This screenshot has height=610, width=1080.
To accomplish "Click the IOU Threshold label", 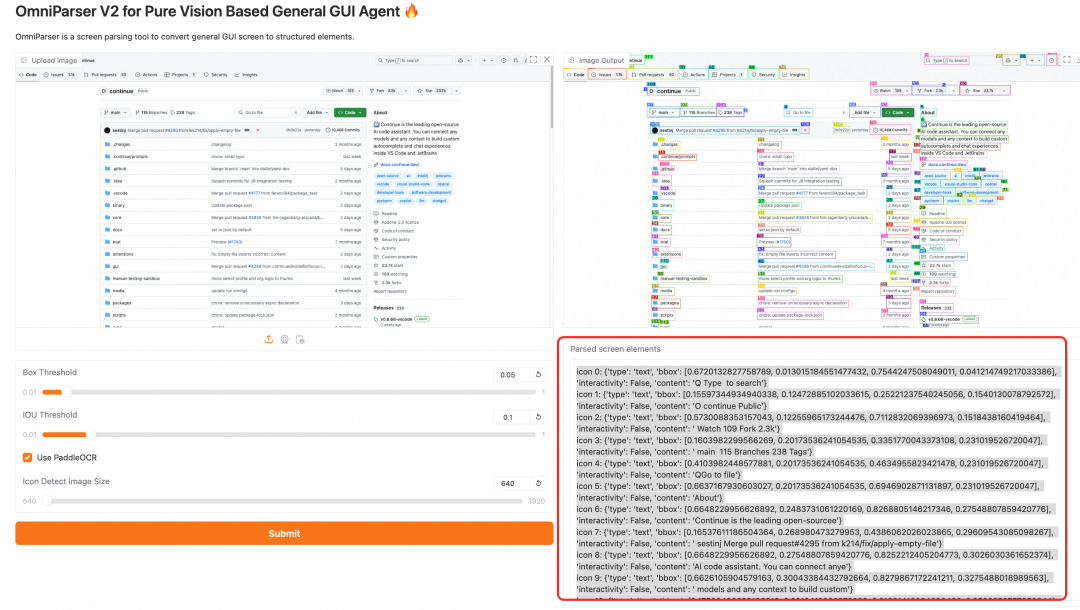I will [x=50, y=415].
